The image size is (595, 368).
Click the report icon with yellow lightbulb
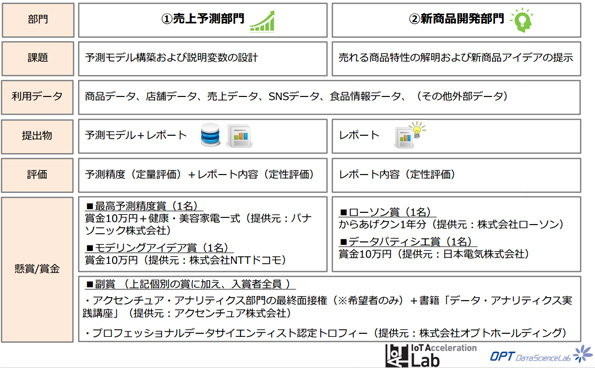pos(409,135)
